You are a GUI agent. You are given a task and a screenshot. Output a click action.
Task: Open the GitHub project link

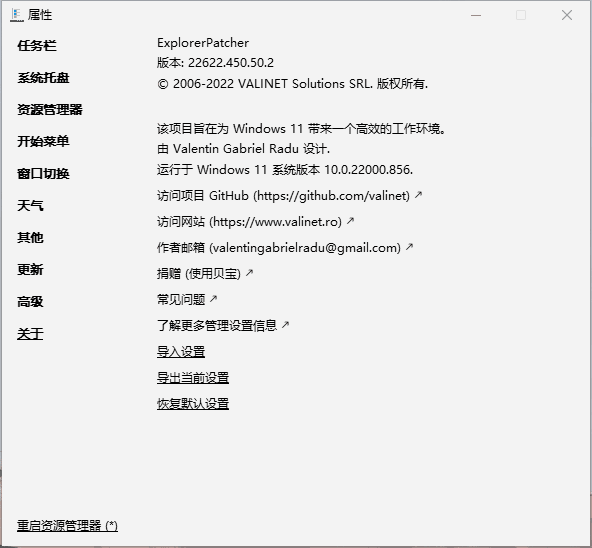coord(290,196)
